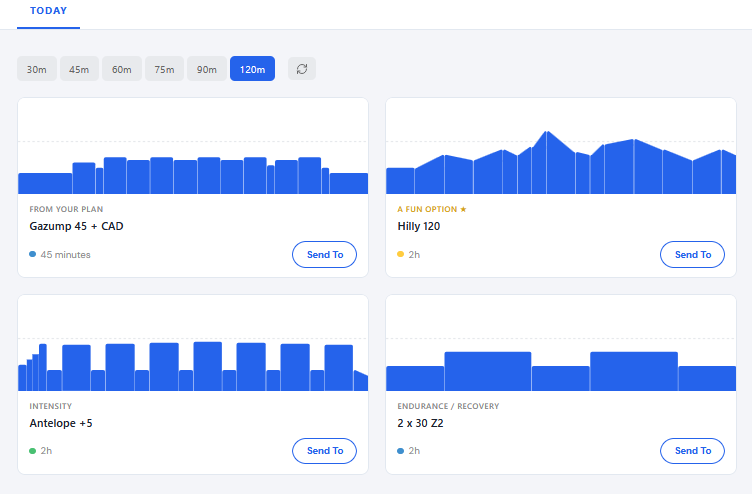Send the 2 x 30 Z2 workout
This screenshot has height=494, width=752.
693,451
